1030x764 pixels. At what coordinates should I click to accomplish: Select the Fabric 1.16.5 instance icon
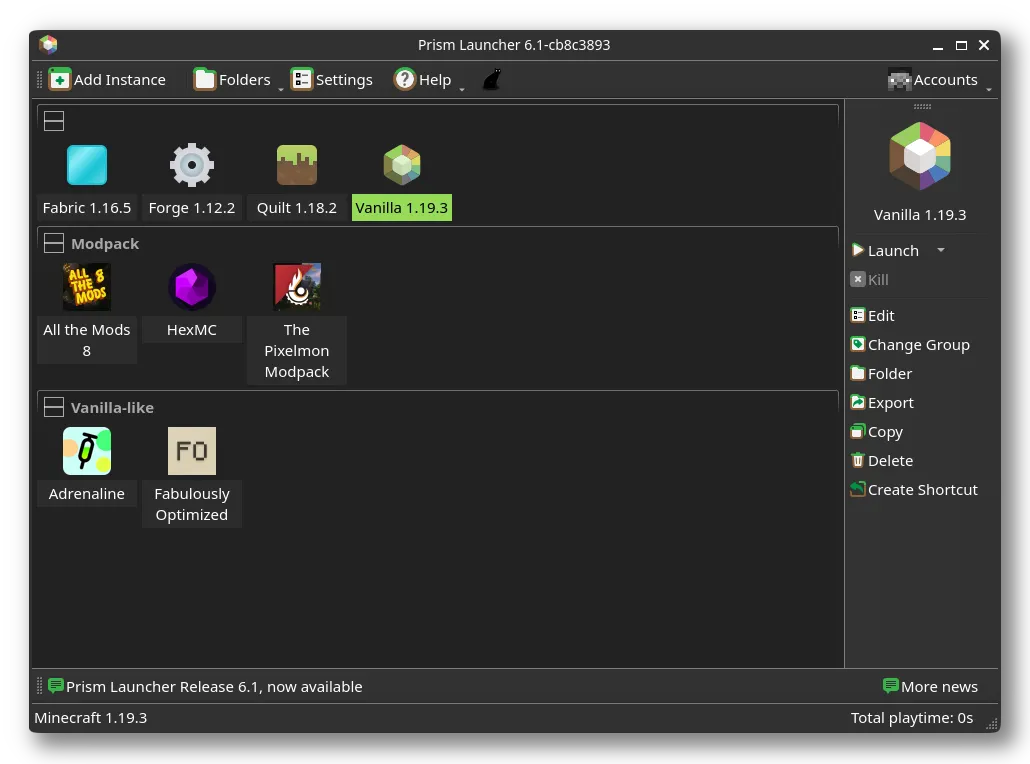[87, 166]
